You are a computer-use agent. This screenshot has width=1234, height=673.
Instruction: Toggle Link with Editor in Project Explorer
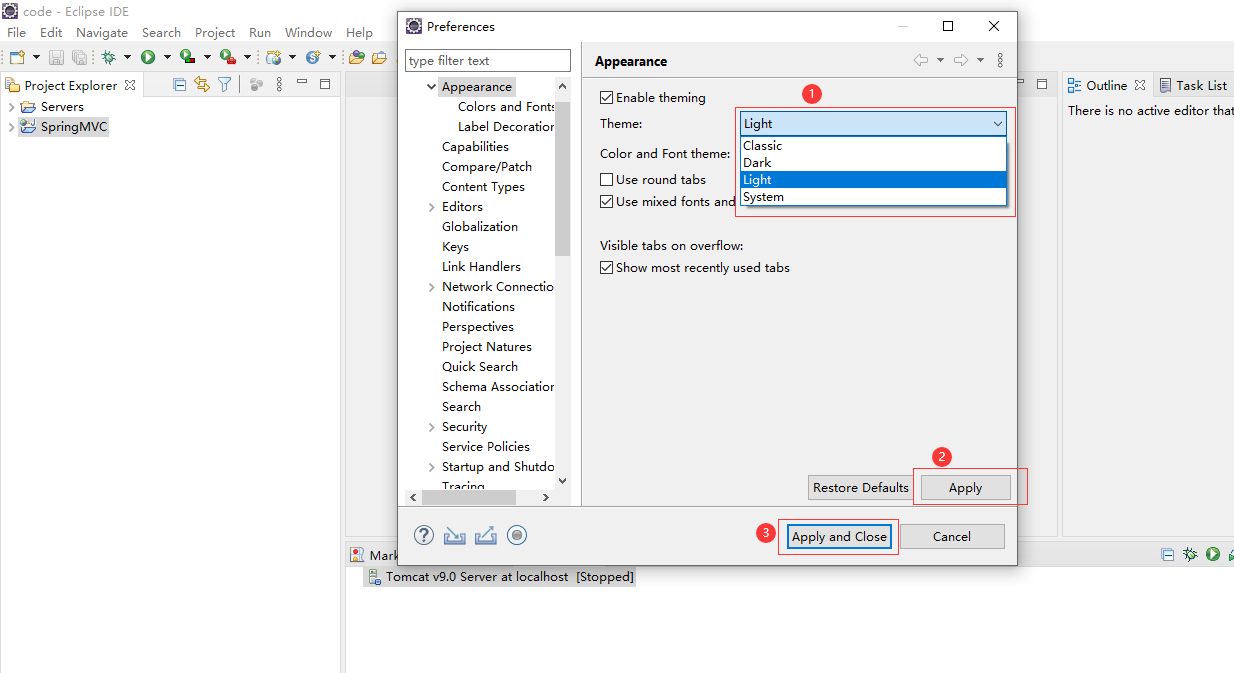point(202,85)
